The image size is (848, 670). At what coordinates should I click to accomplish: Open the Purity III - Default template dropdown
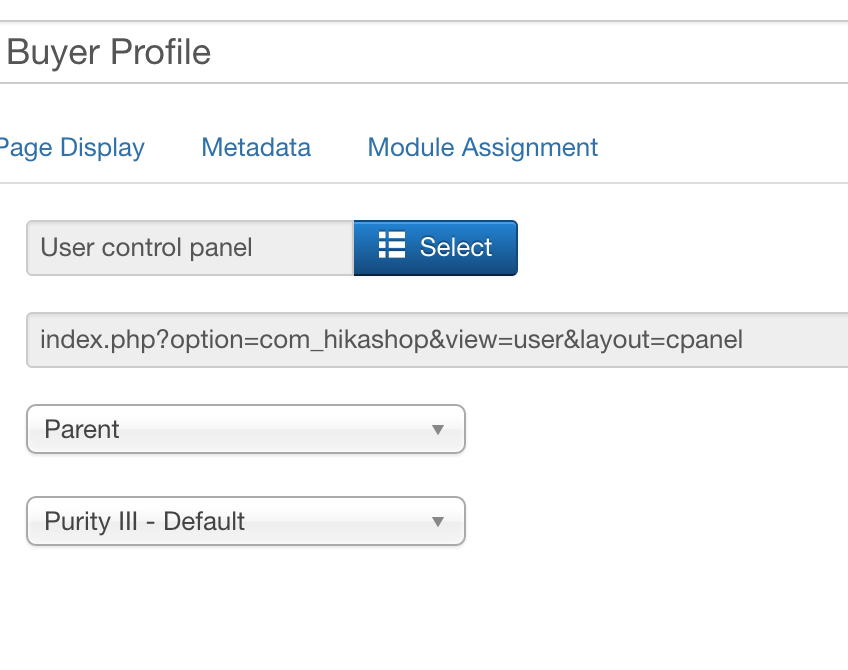tap(245, 522)
